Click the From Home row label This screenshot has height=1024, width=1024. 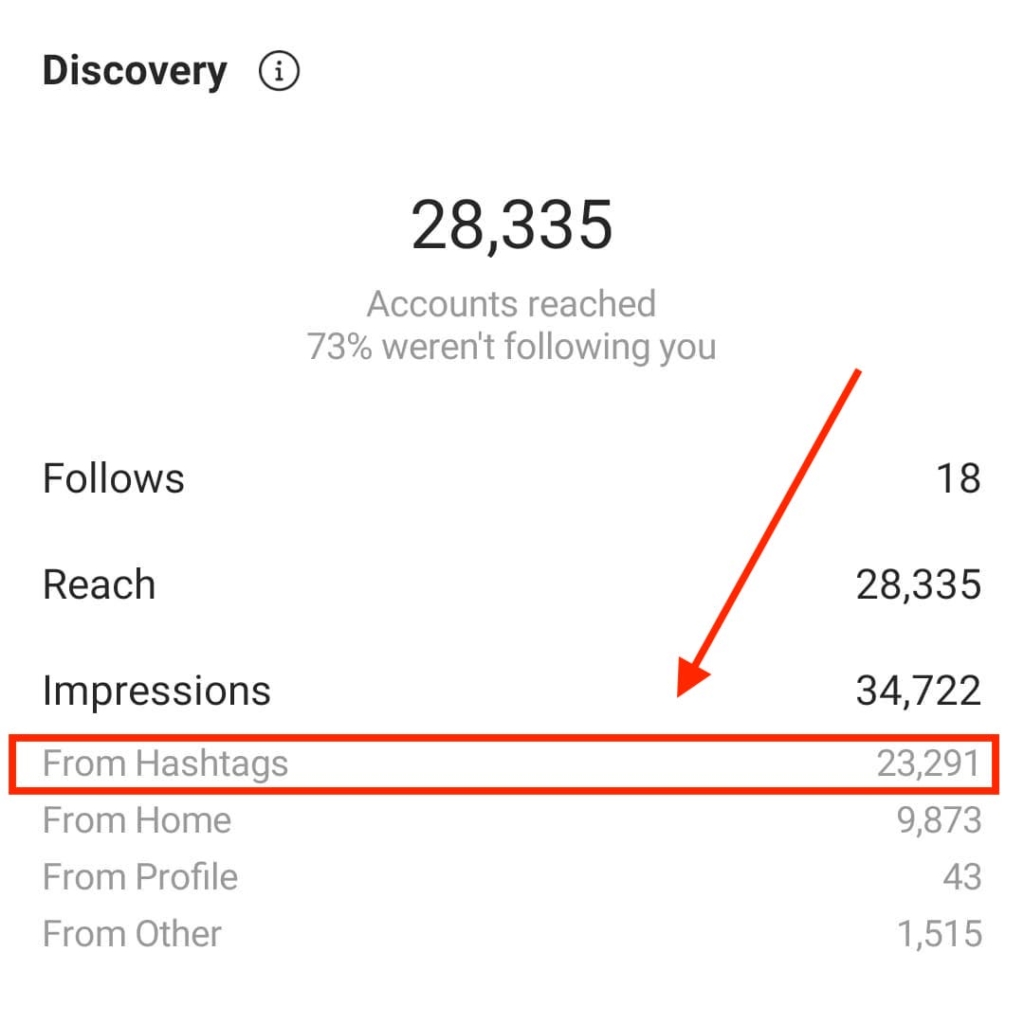pyautogui.click(x=137, y=820)
